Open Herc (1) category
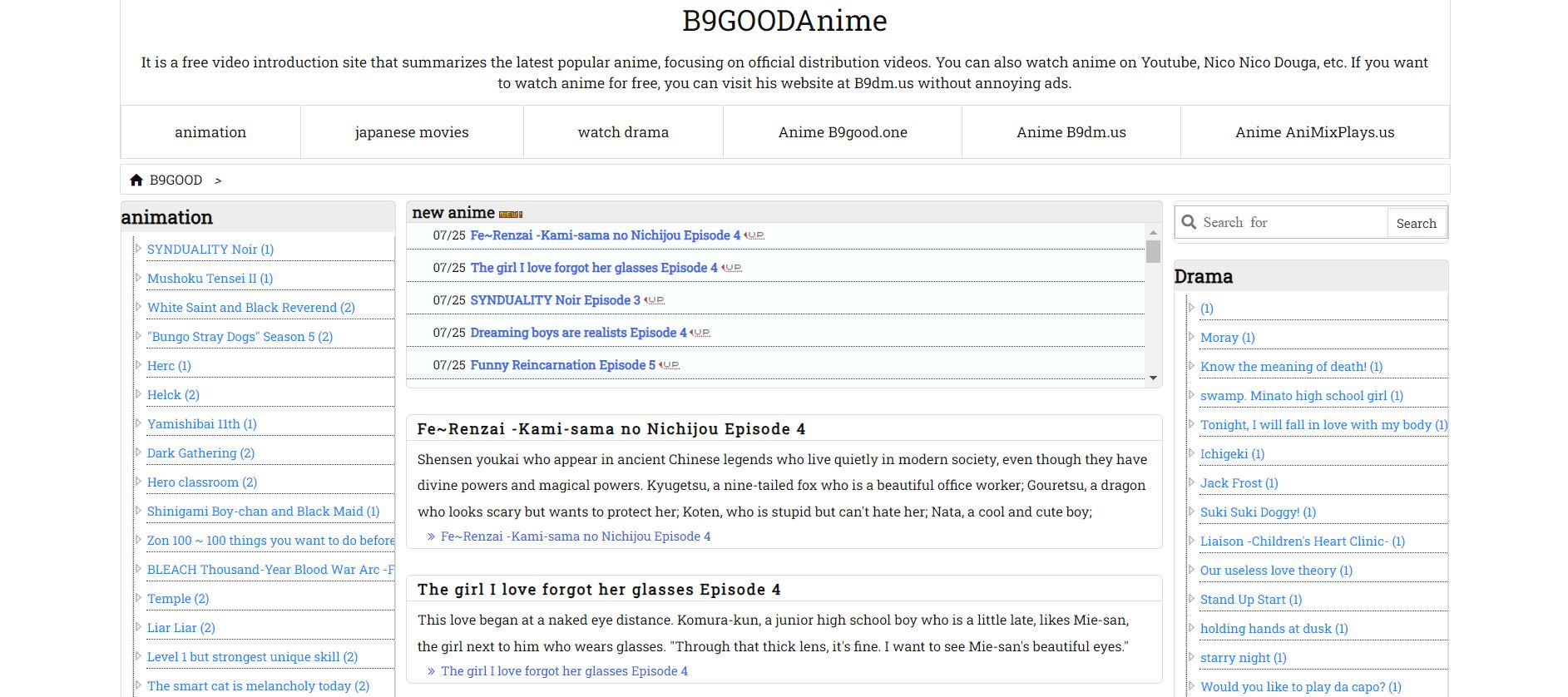Screen dimensions: 1568x697 tap(169, 365)
